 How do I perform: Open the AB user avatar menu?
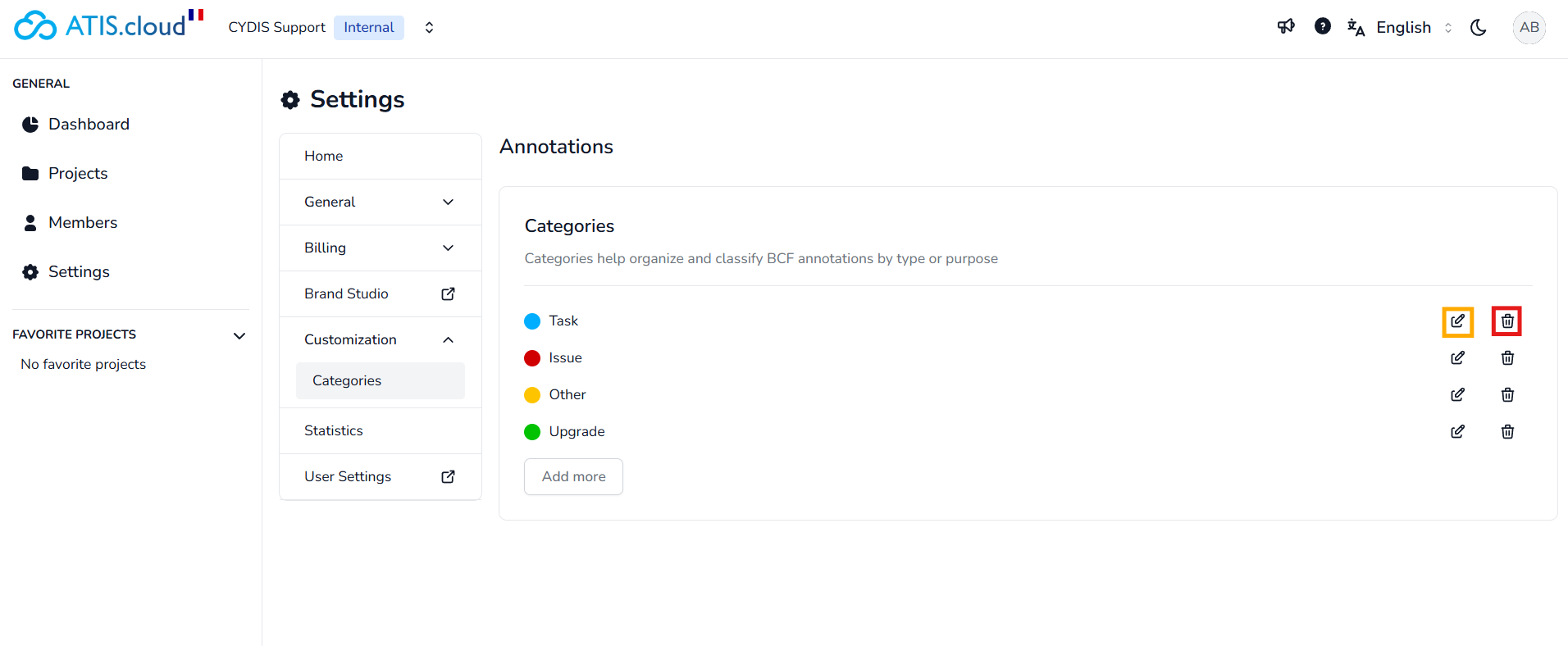tap(1529, 28)
